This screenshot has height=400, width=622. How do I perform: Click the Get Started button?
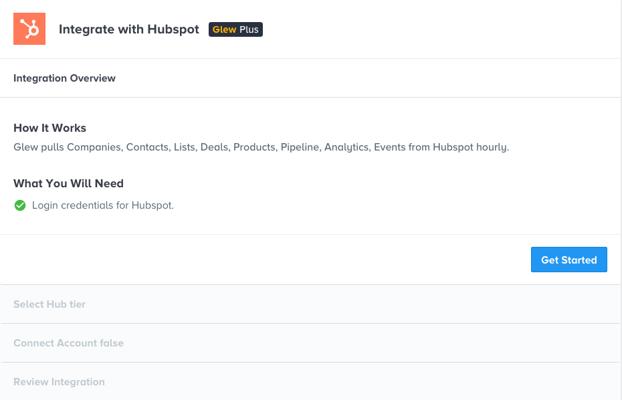[x=569, y=260]
